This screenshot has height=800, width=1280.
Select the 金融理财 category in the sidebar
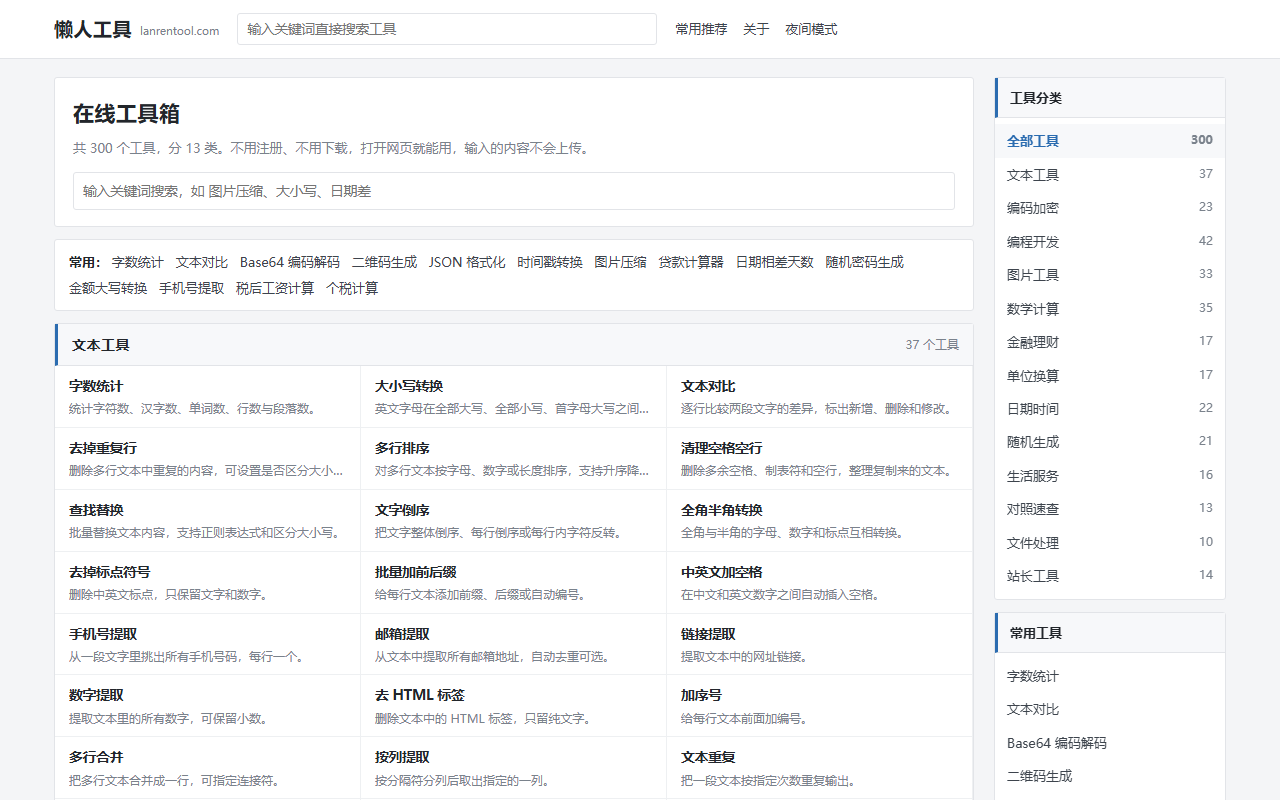coord(1110,342)
